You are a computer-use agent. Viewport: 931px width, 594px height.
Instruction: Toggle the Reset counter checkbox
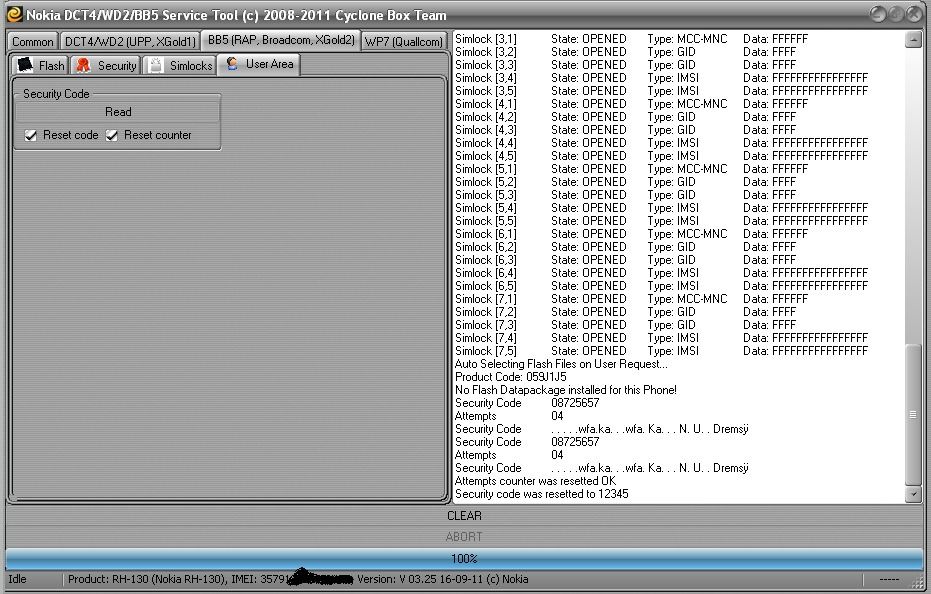click(112, 135)
